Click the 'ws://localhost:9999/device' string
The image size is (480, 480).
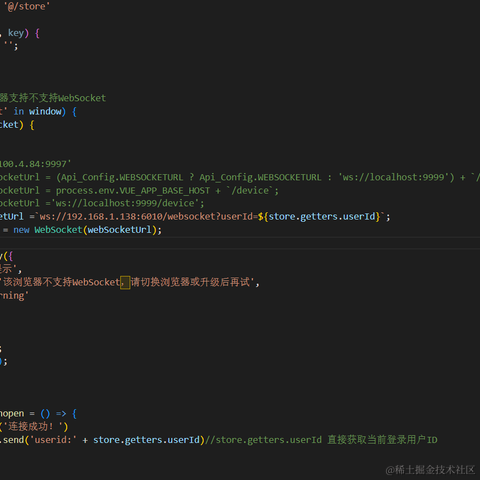(x=126, y=203)
